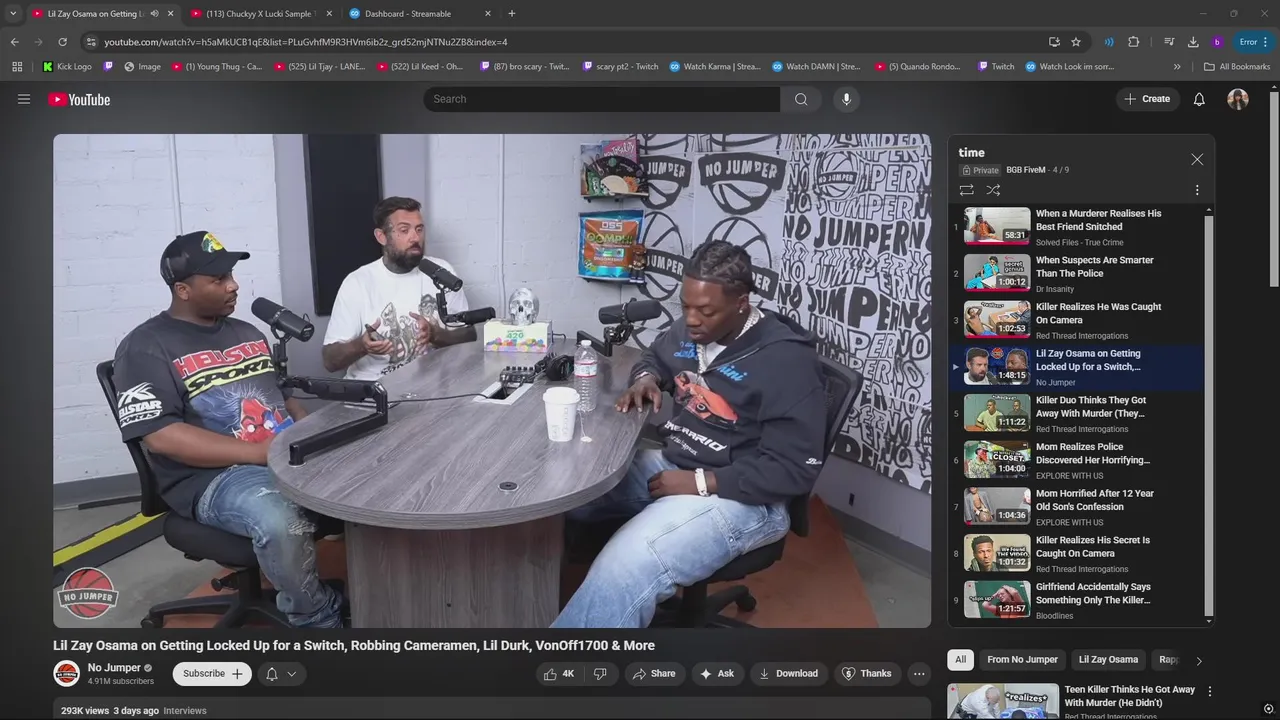Bookmark this page with star icon
1280x720 pixels.
point(1076,42)
